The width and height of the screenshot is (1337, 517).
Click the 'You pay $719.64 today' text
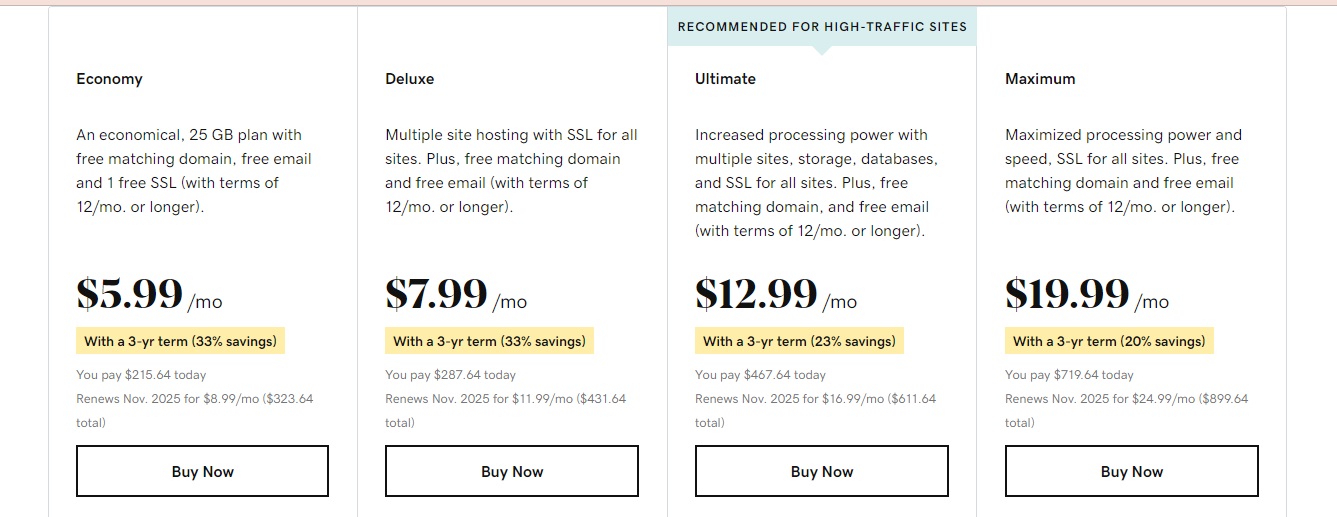coord(1069,375)
